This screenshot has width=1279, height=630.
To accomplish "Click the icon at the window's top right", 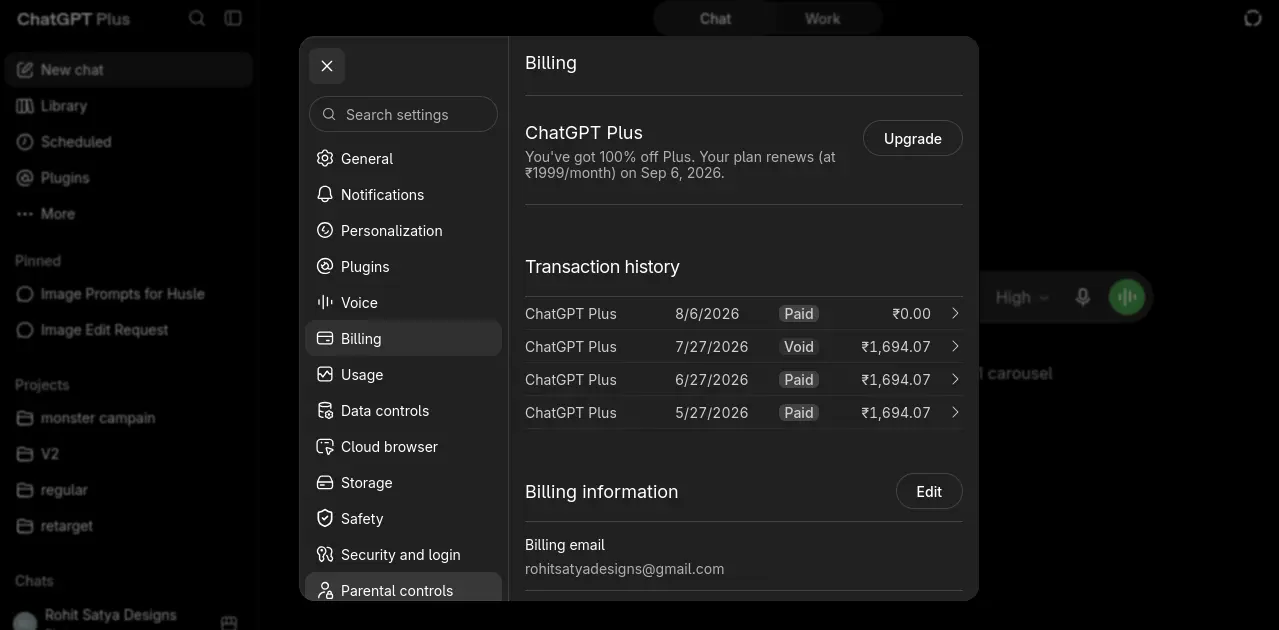I will [1252, 18].
